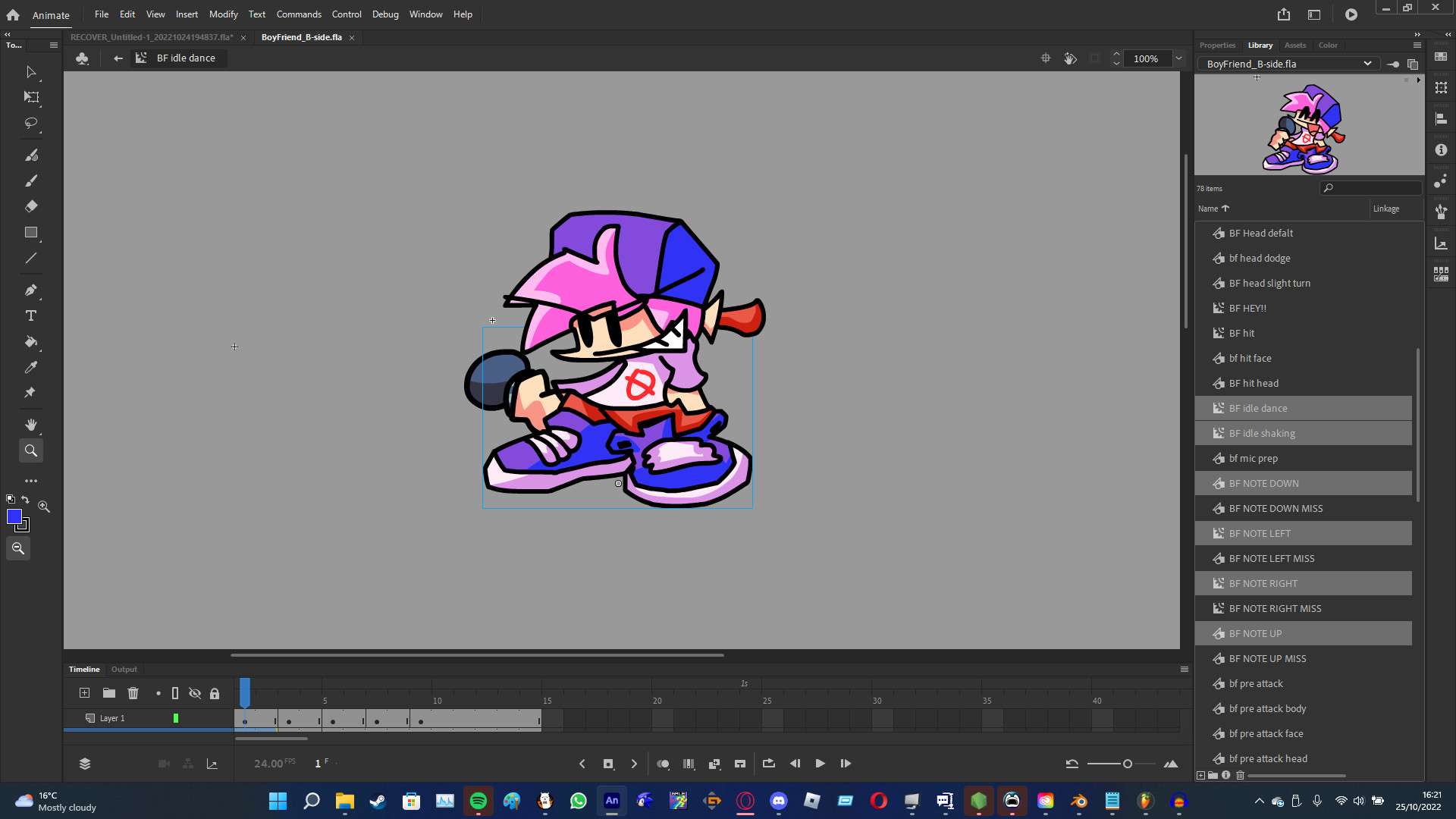The width and height of the screenshot is (1456, 819).
Task: Expand the collapsed Tools panel arrows
Action: tap(8, 34)
